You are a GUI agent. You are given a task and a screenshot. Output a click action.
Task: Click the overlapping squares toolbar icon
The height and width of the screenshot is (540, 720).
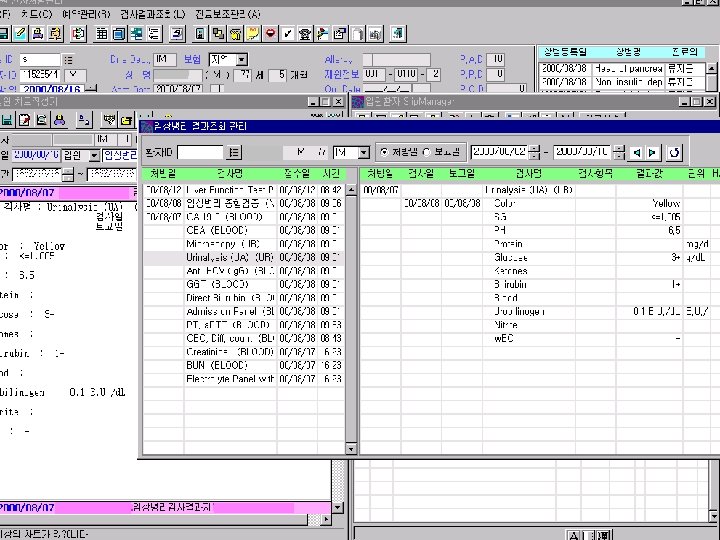click(x=218, y=34)
